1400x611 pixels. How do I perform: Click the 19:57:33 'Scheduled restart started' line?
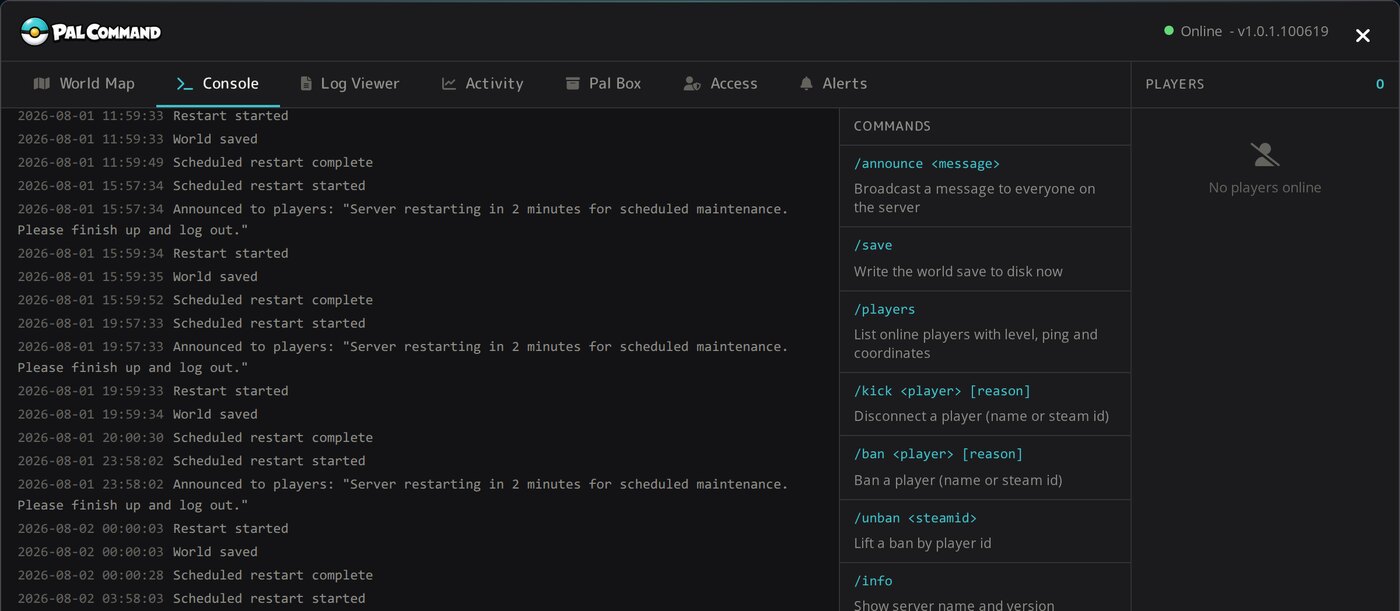(x=191, y=323)
